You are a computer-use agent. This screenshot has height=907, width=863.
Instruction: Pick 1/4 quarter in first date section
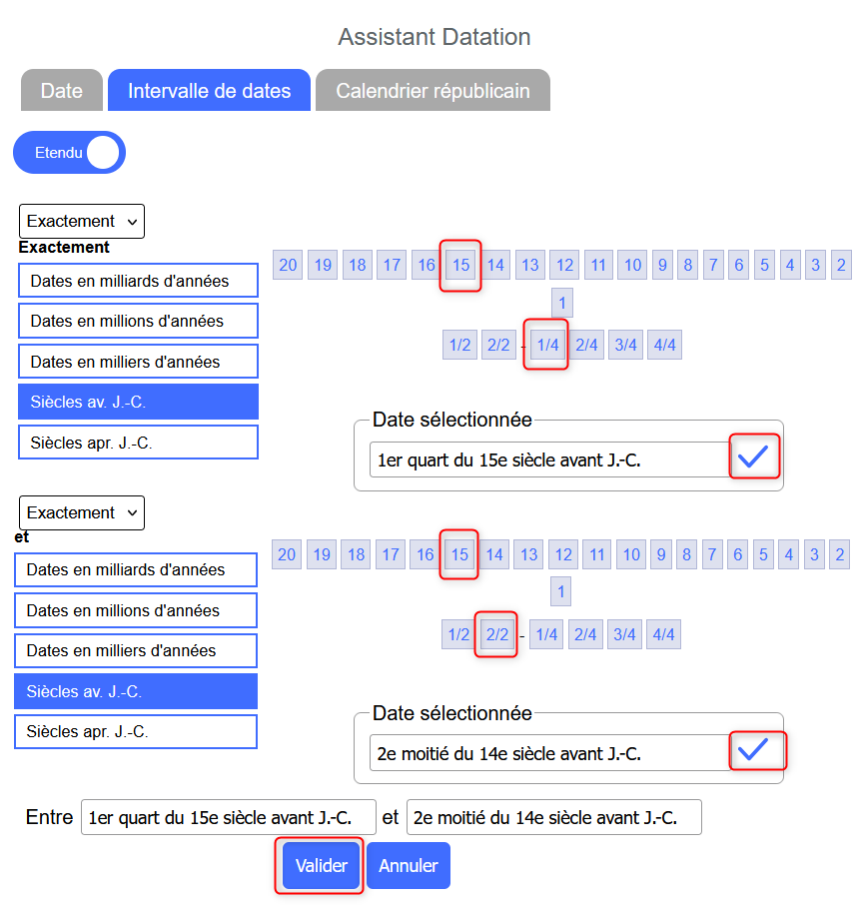(x=547, y=344)
